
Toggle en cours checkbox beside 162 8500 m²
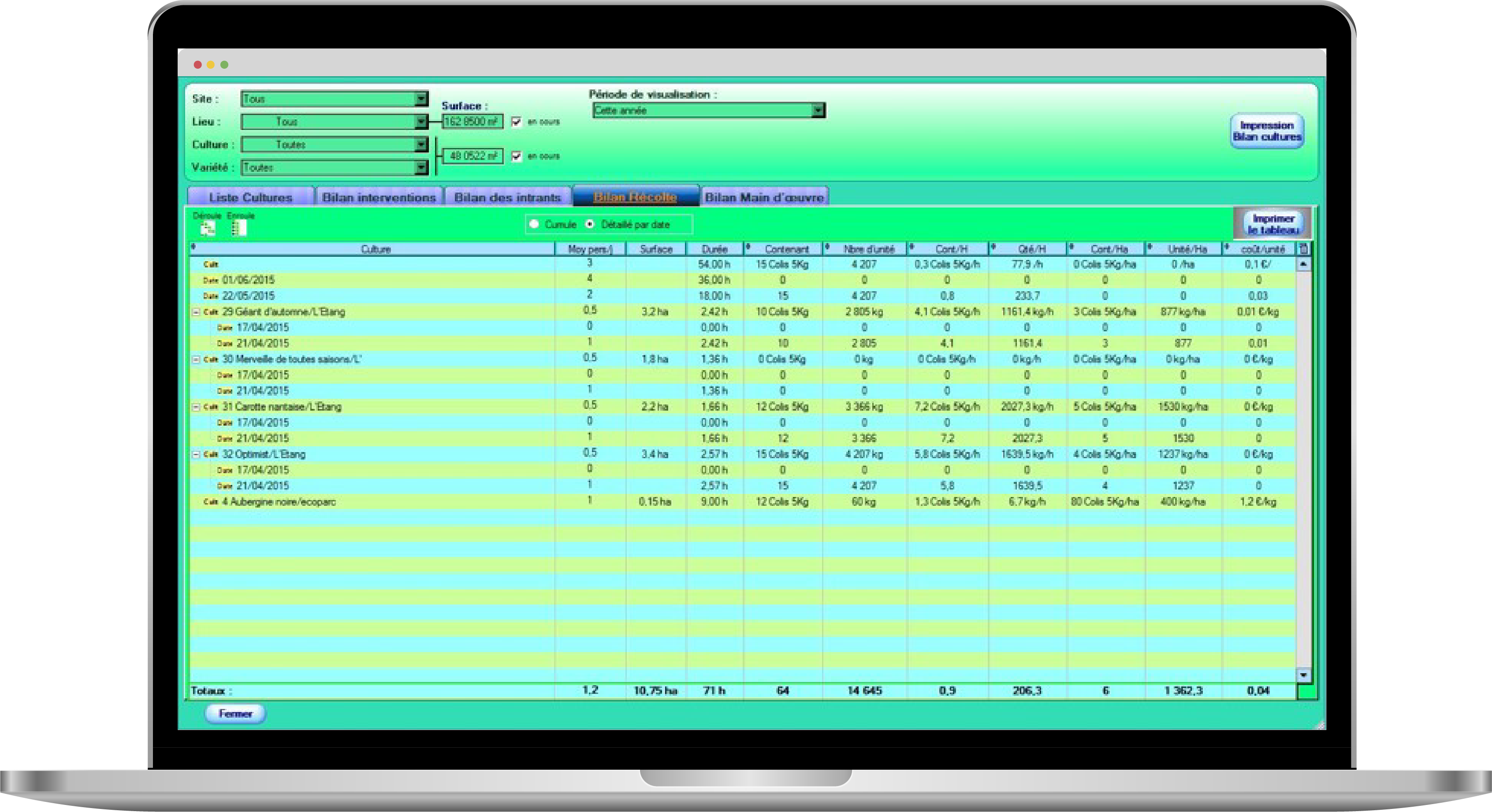point(517,122)
